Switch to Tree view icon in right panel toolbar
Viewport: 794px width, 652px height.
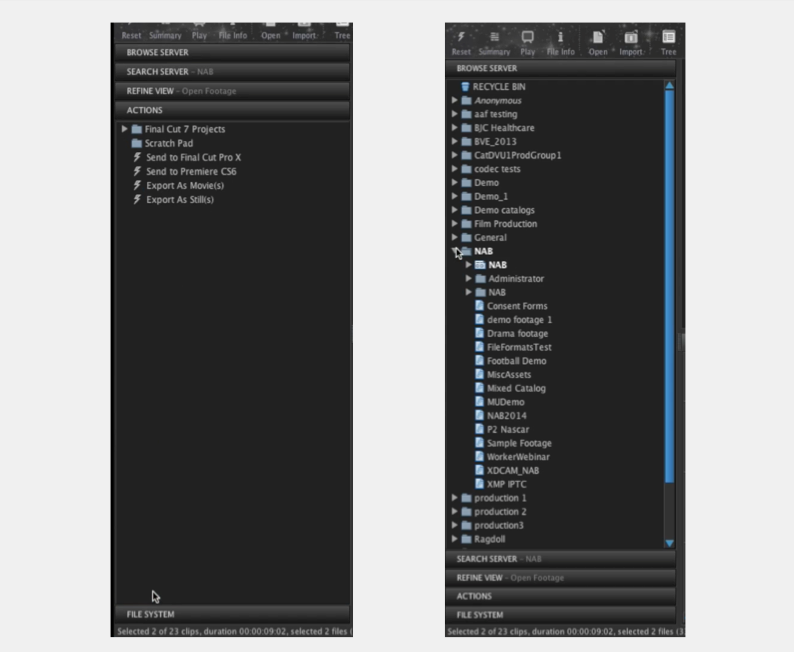(x=668, y=37)
